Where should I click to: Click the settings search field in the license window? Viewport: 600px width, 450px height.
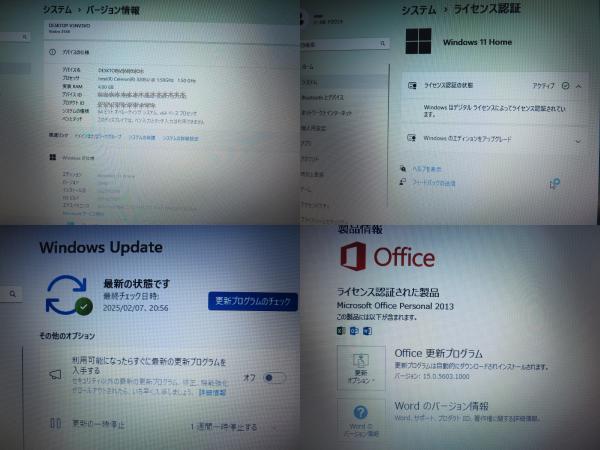point(344,44)
